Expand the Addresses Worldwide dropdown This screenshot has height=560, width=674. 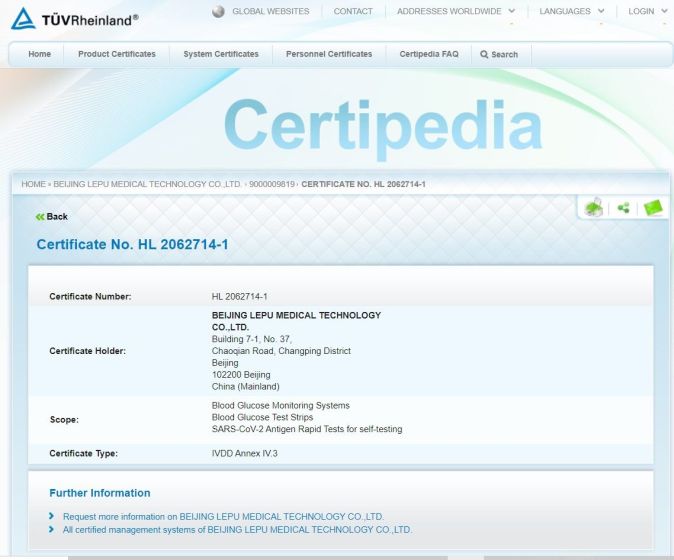coord(456,11)
